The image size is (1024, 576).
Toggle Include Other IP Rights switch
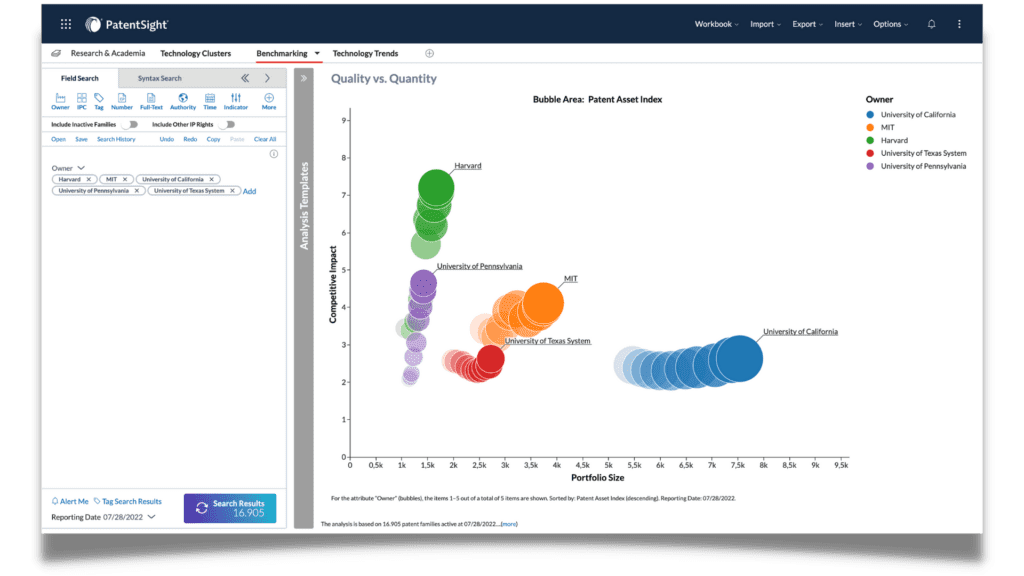click(228, 124)
